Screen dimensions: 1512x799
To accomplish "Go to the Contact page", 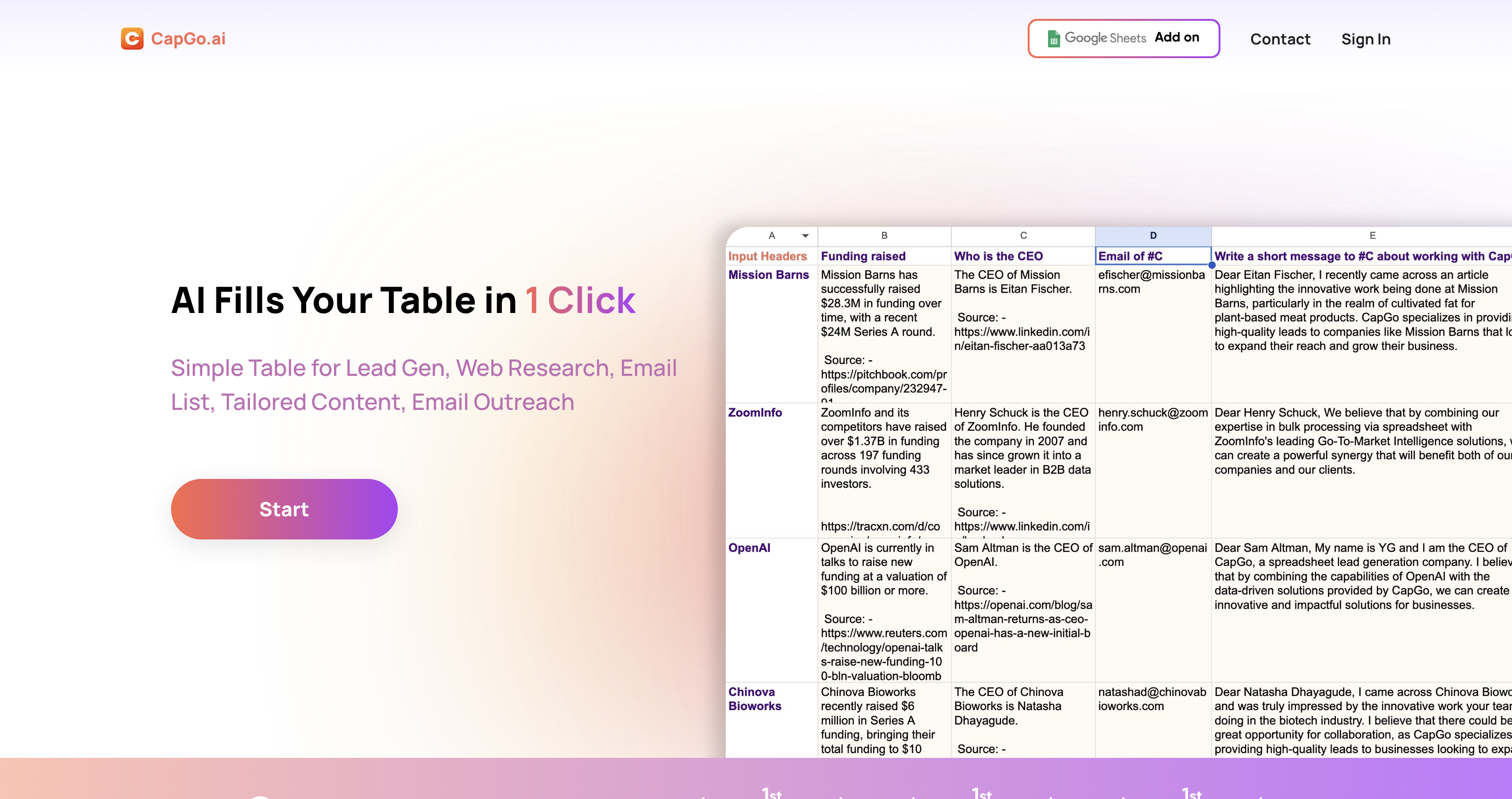I will pyautogui.click(x=1280, y=39).
